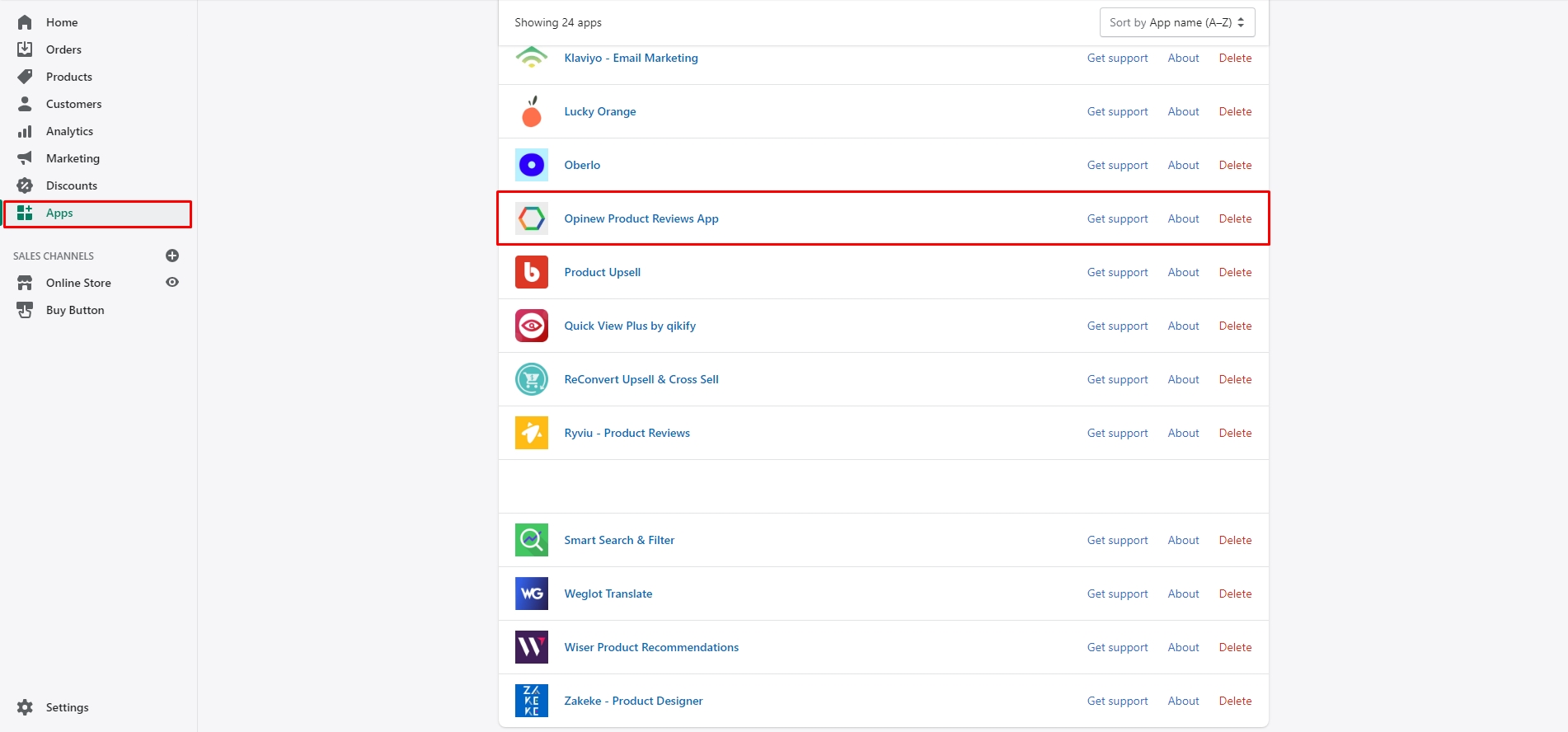Click the Analytics bar chart icon

[x=25, y=131]
